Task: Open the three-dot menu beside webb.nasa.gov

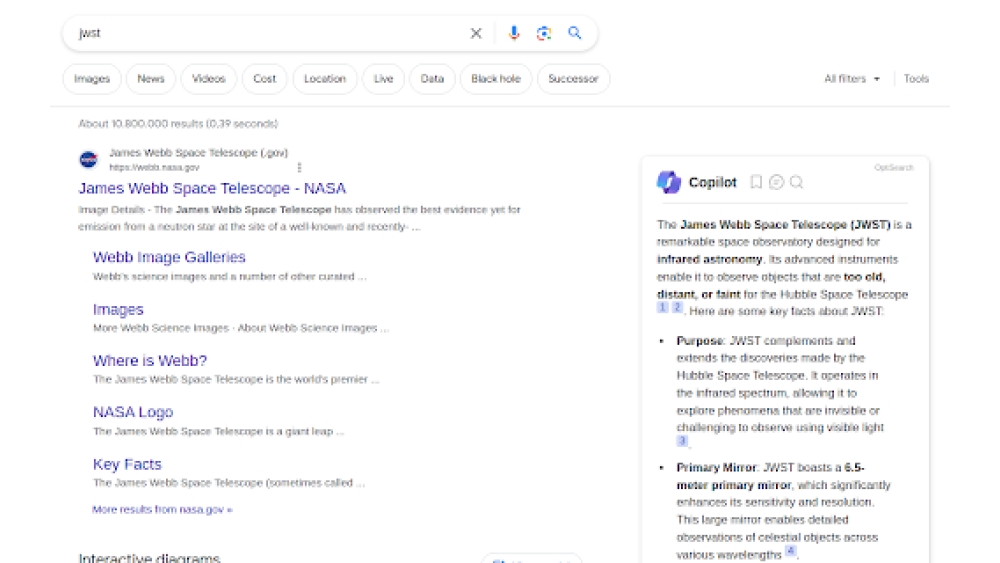Action: (x=299, y=167)
